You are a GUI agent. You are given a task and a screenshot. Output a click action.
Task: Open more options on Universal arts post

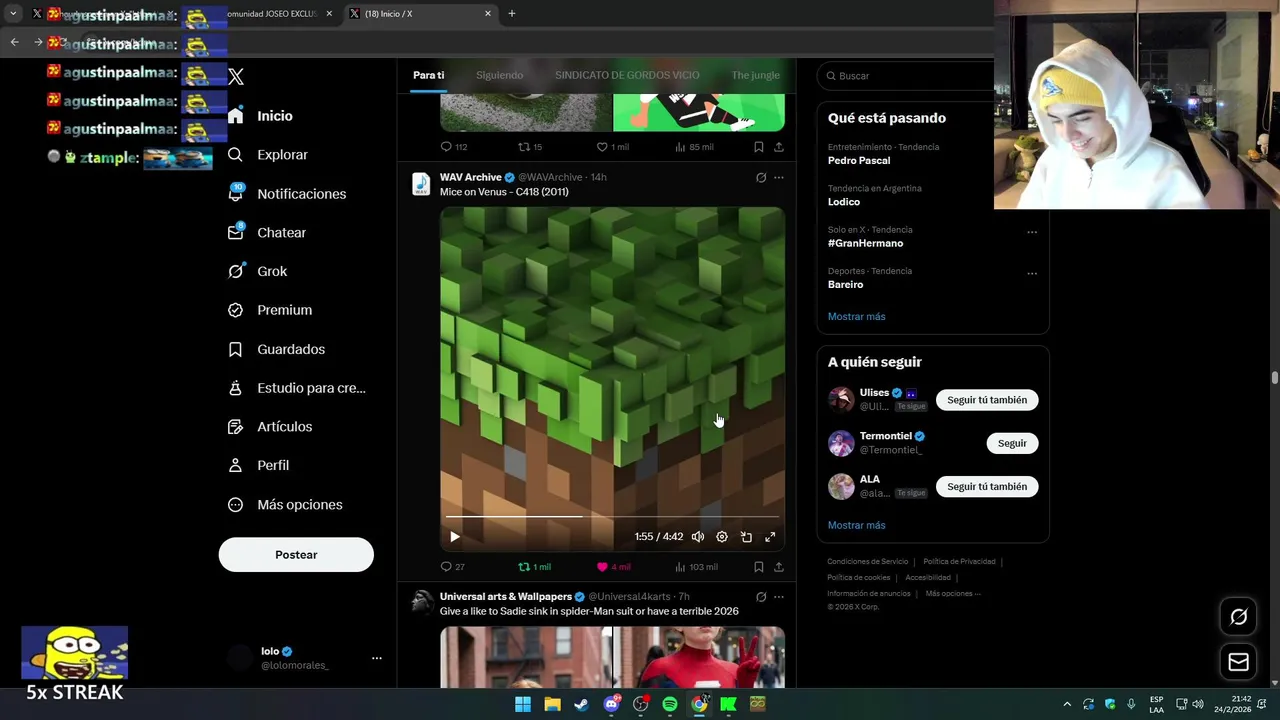pos(779,597)
